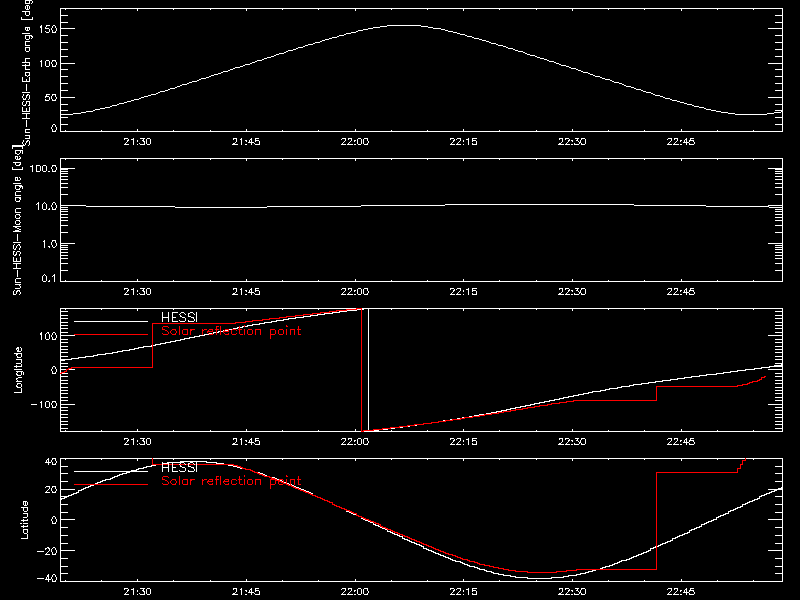The height and width of the screenshot is (600, 800).
Task: Click 22:45 label under Sun-HESSI-Earth plot
Action: pyautogui.click(x=681, y=142)
